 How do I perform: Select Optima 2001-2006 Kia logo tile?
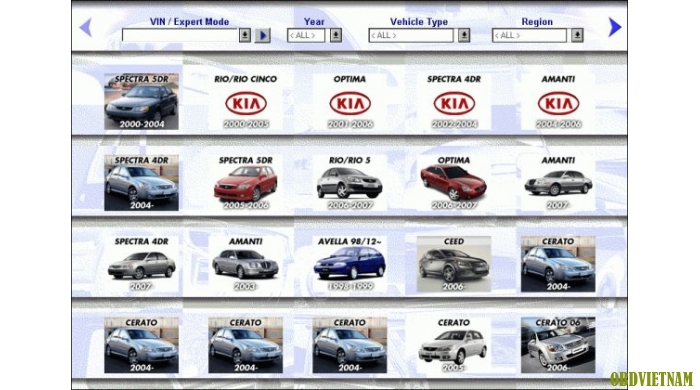pos(350,104)
